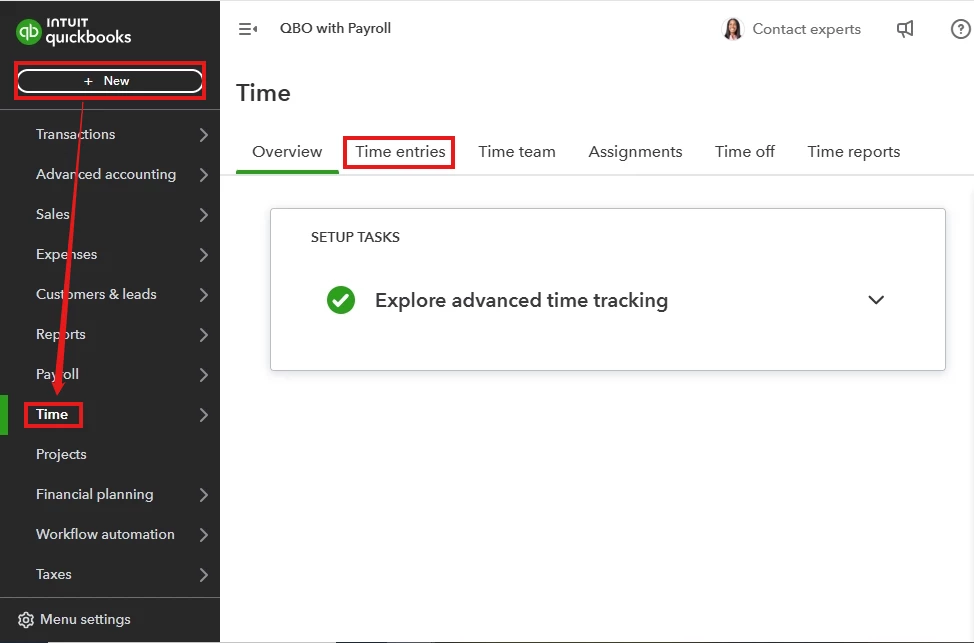Select Sales in the sidebar
Viewport: 974px width, 643px height.
(53, 214)
